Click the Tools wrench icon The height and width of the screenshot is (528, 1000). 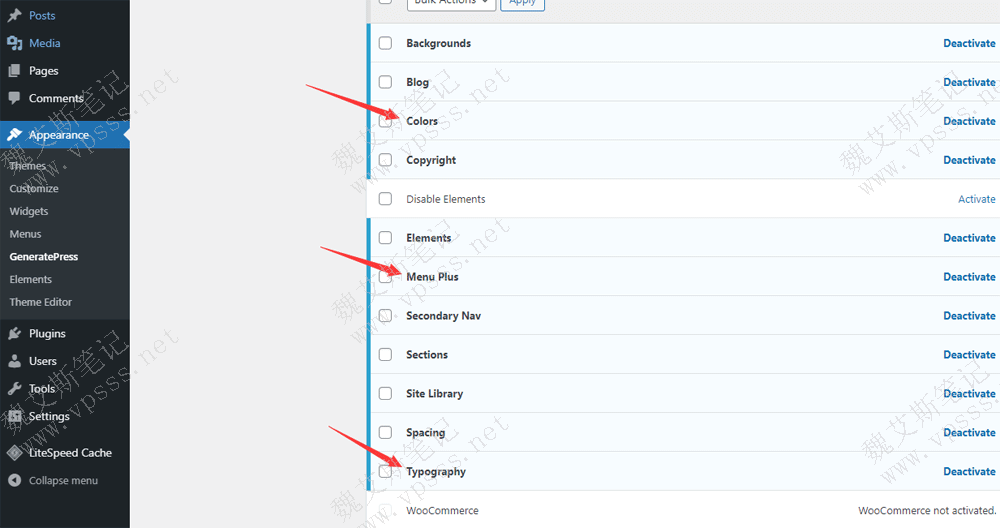[x=14, y=388]
